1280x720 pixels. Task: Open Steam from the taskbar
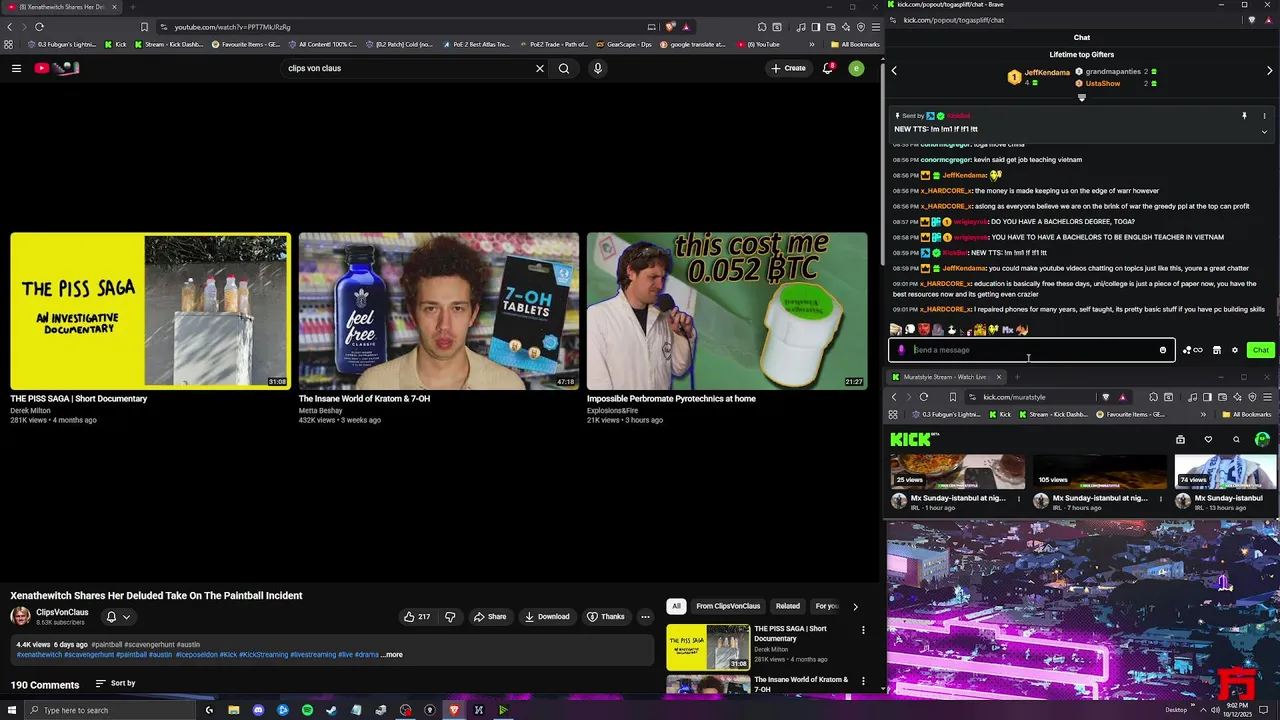tap(331, 710)
